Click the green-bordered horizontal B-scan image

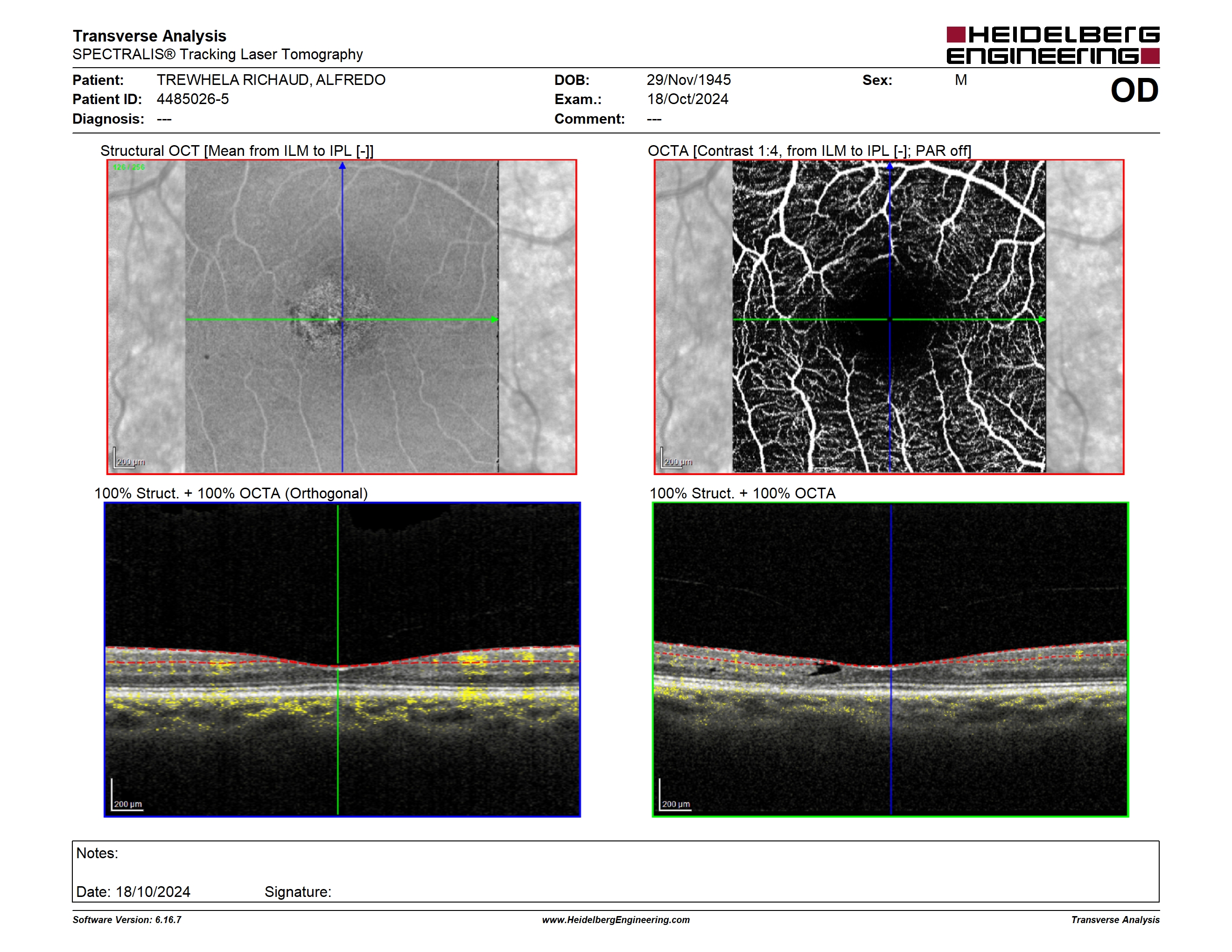(x=890, y=659)
